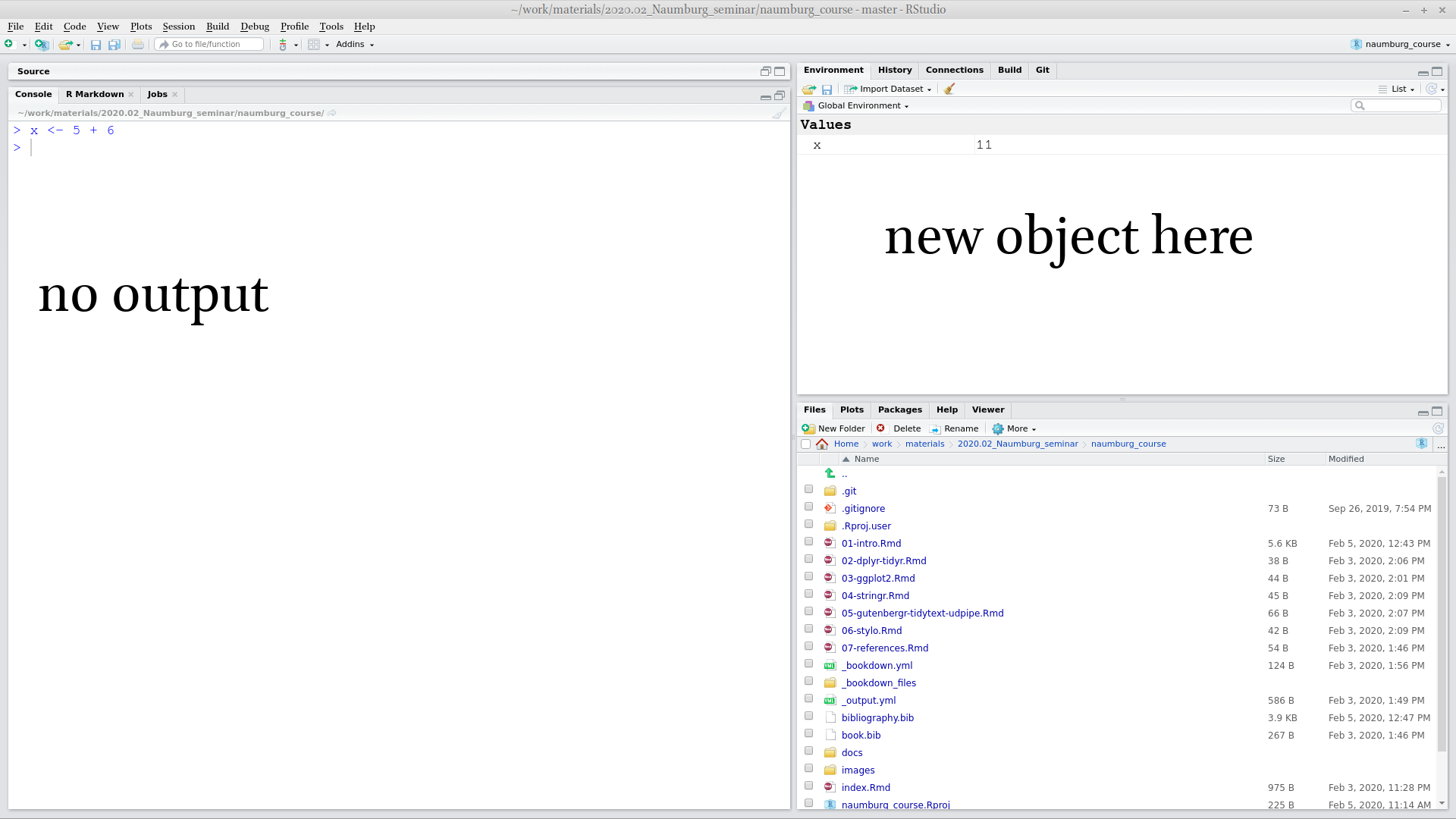This screenshot has height=819, width=1456.
Task: Toggle the select-all checkbox in Files breadcrumb
Action: [805, 444]
